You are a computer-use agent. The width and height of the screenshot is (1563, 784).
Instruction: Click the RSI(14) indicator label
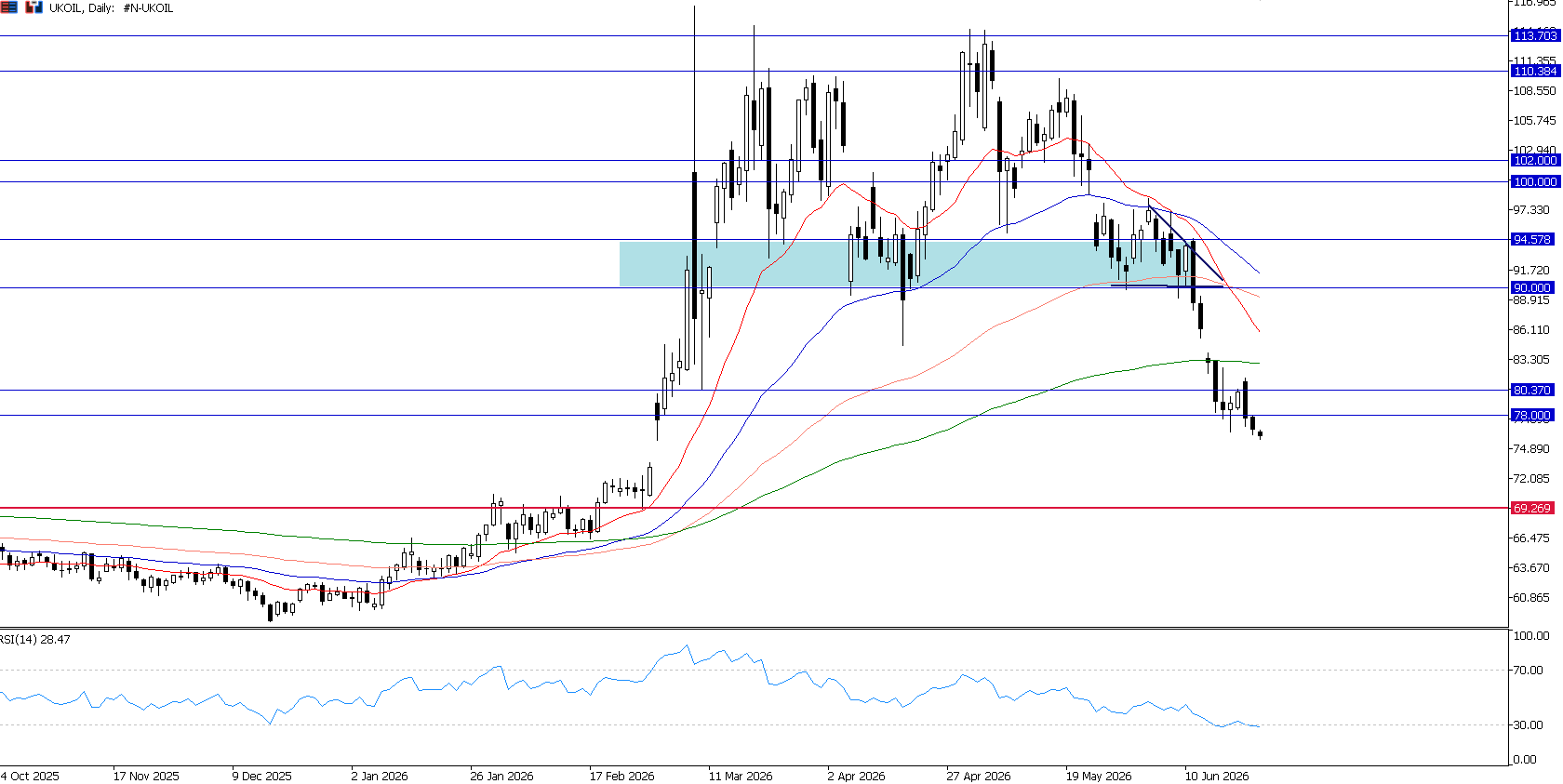tap(35, 639)
